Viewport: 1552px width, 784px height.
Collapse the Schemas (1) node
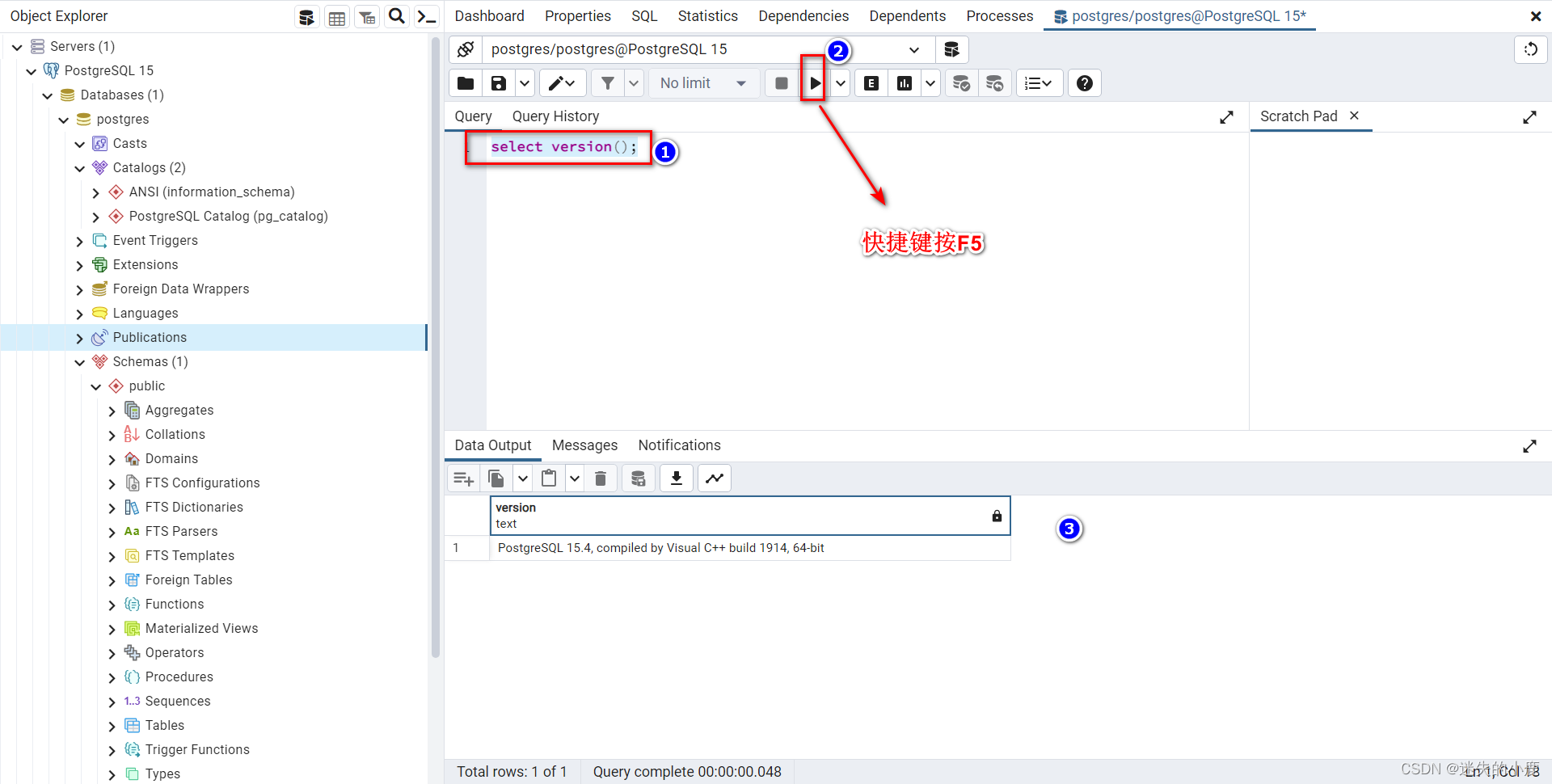click(80, 362)
